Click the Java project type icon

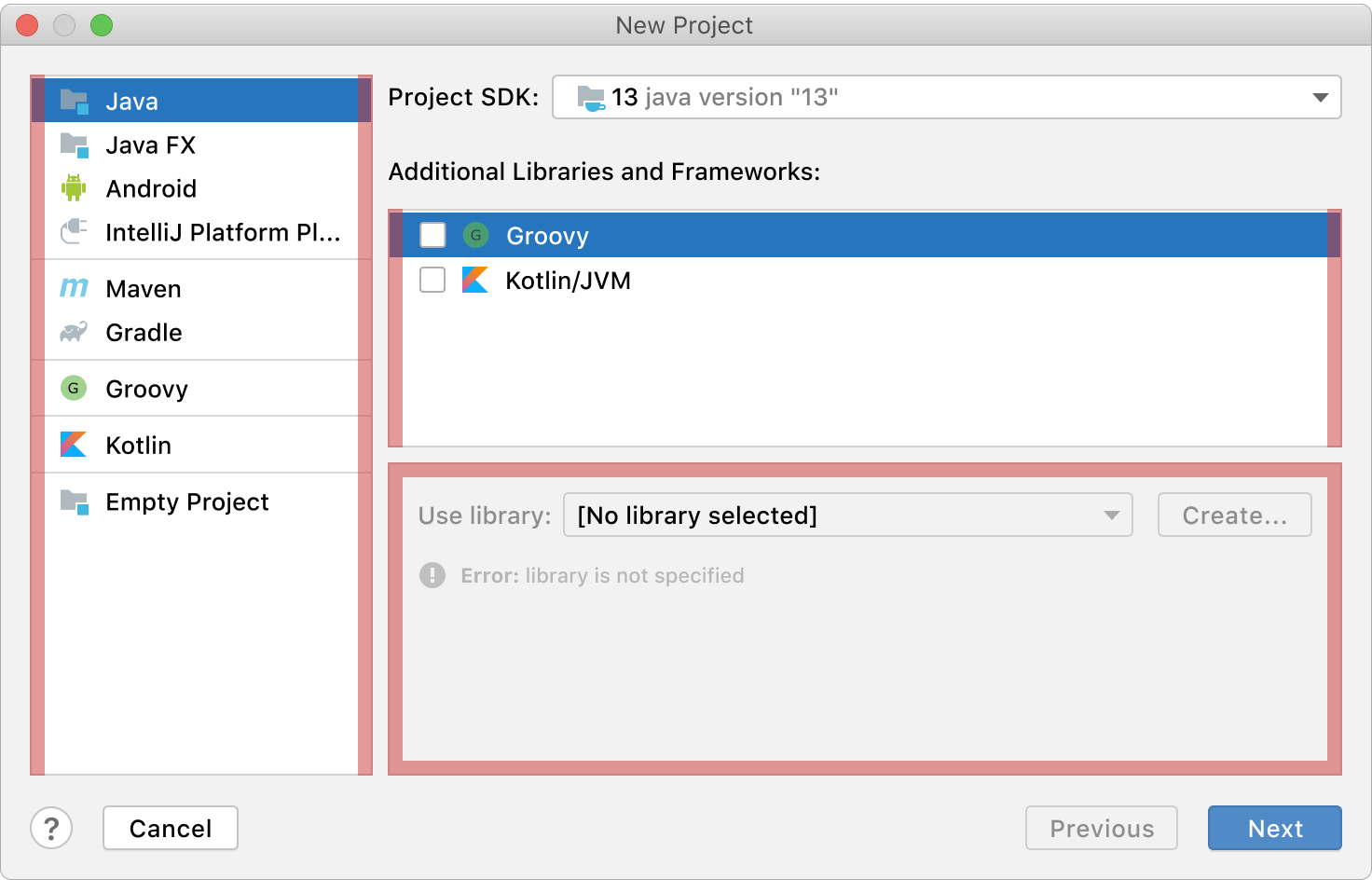point(74,101)
